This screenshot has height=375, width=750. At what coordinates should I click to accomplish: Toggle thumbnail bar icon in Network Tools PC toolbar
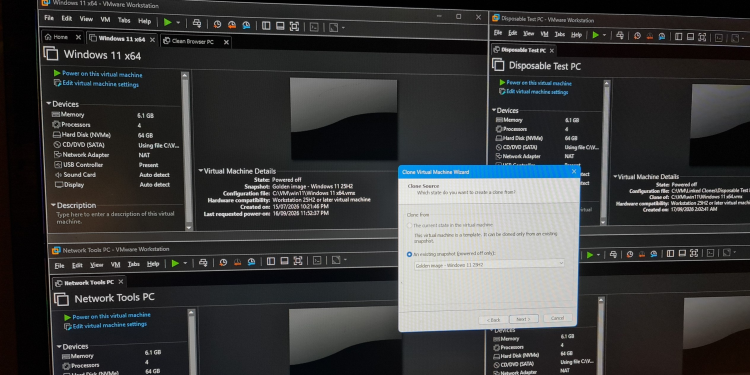click(x=284, y=261)
